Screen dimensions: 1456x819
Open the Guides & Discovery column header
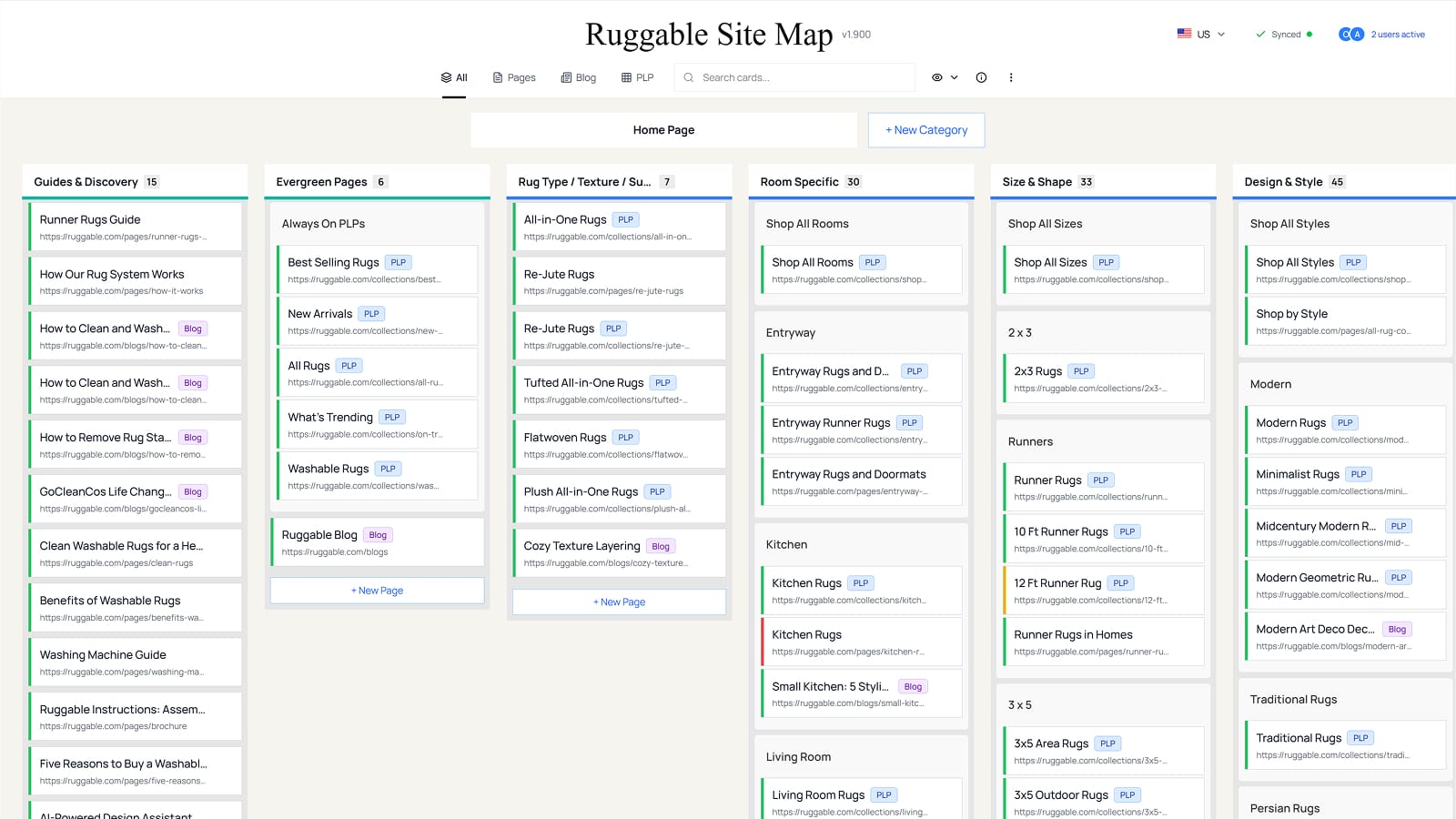(x=135, y=181)
